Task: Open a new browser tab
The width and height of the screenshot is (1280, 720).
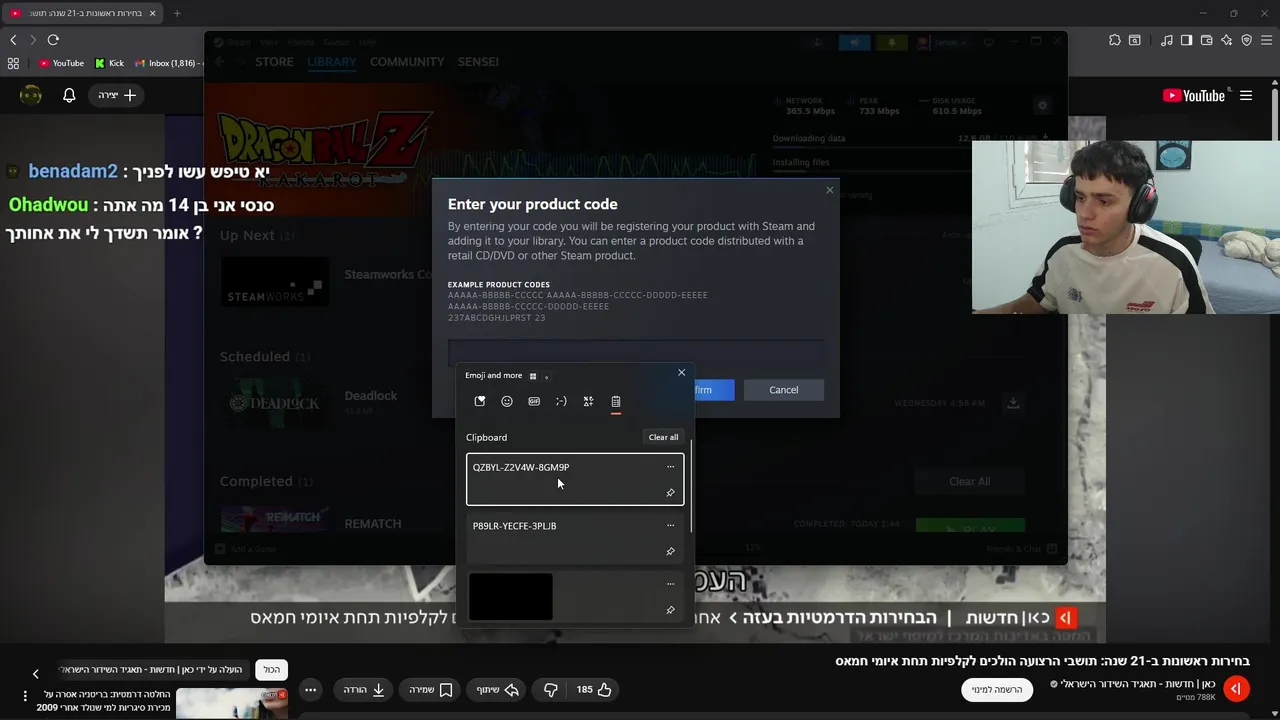Action: coord(177,13)
